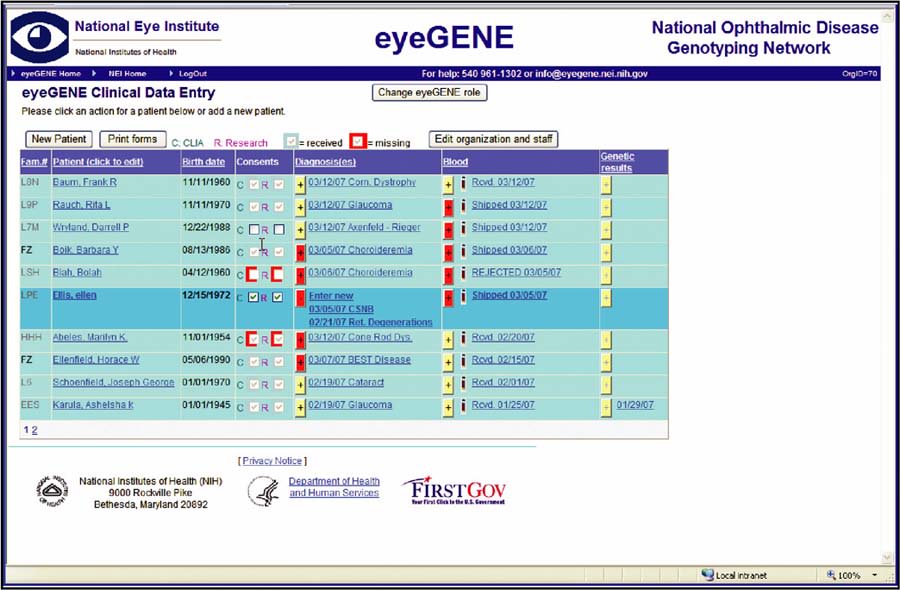900x590 pixels.
Task: Click red diagnosis plus for Blah, Bolah
Action: [x=300, y=275]
